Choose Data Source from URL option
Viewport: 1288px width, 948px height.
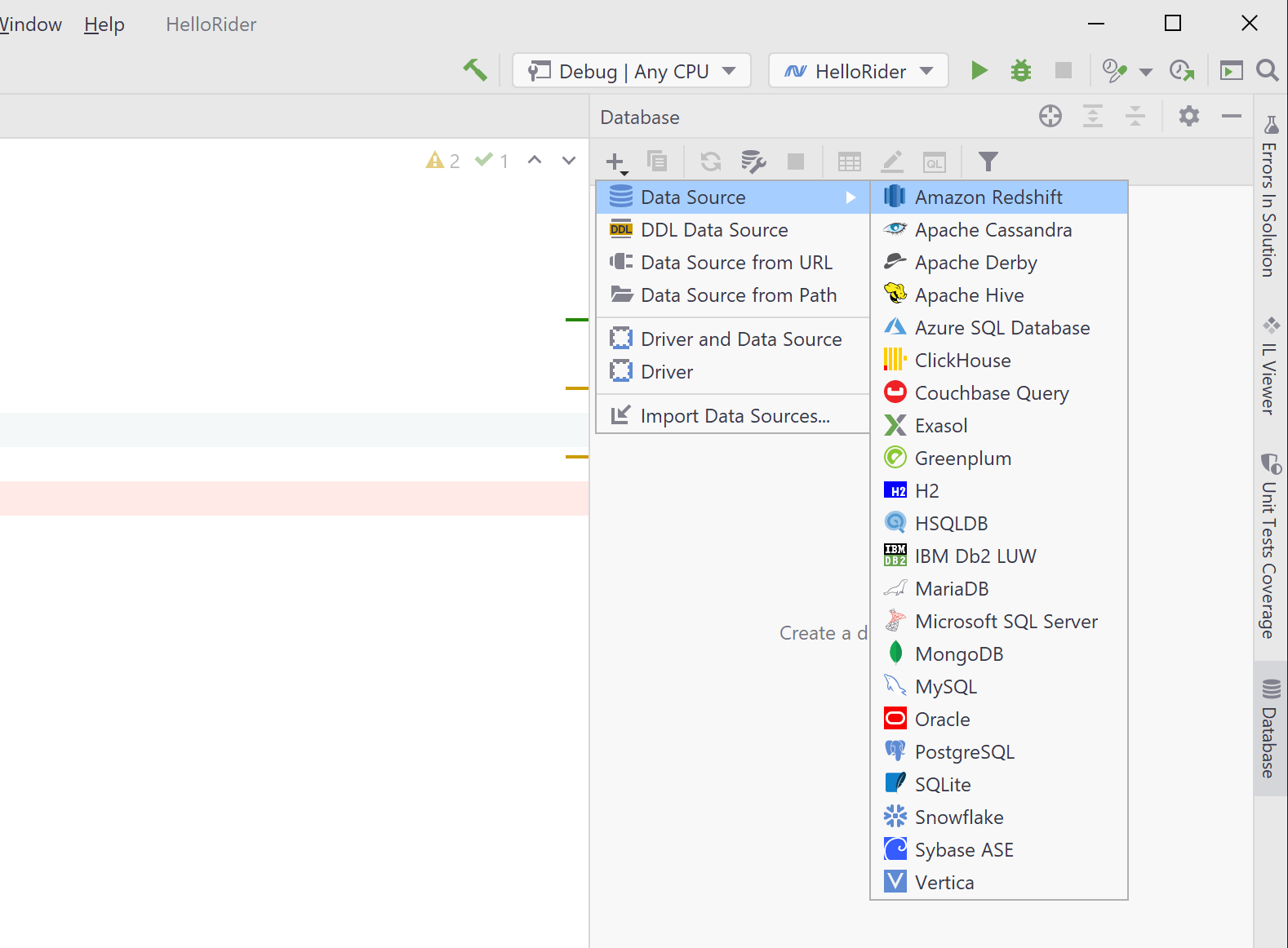735,263
